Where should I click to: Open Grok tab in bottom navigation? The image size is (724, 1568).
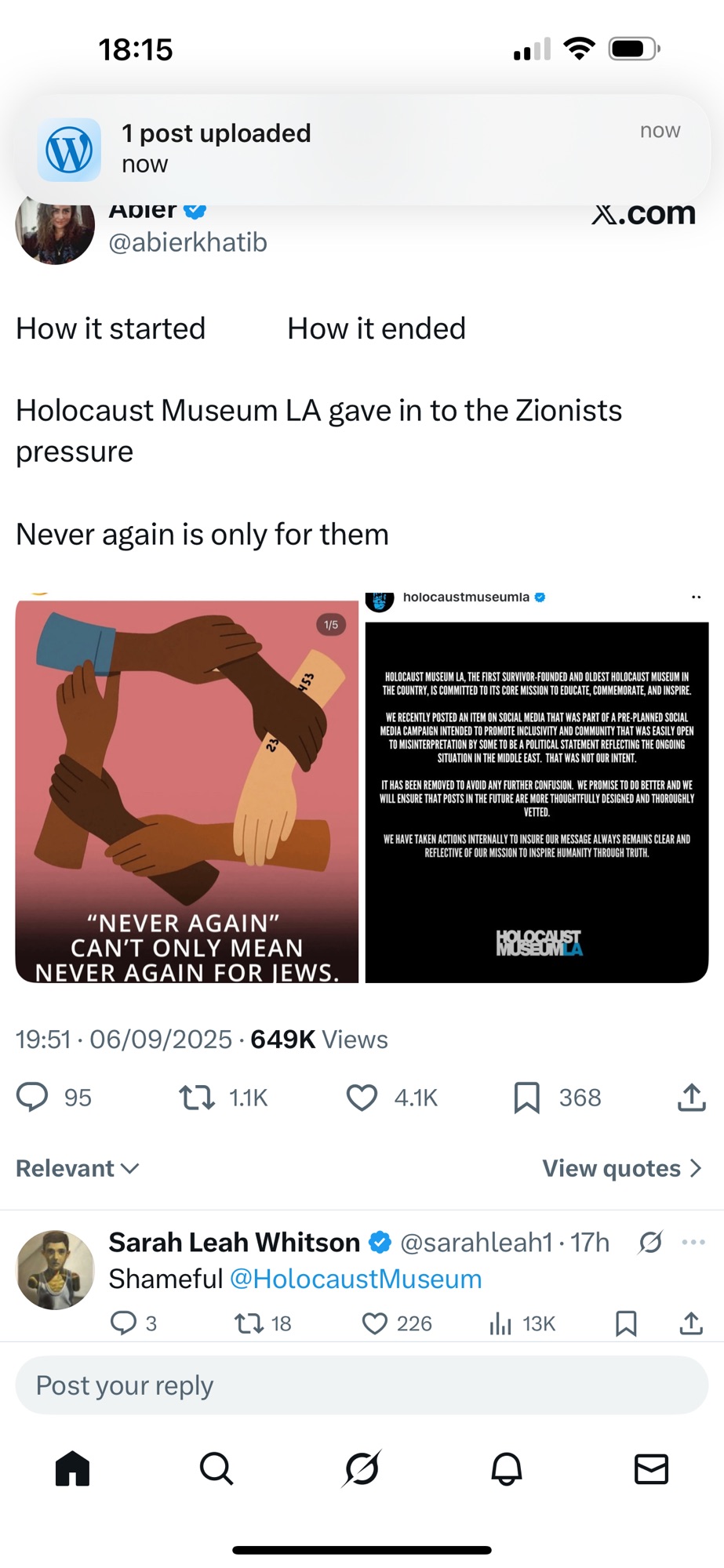click(362, 1468)
